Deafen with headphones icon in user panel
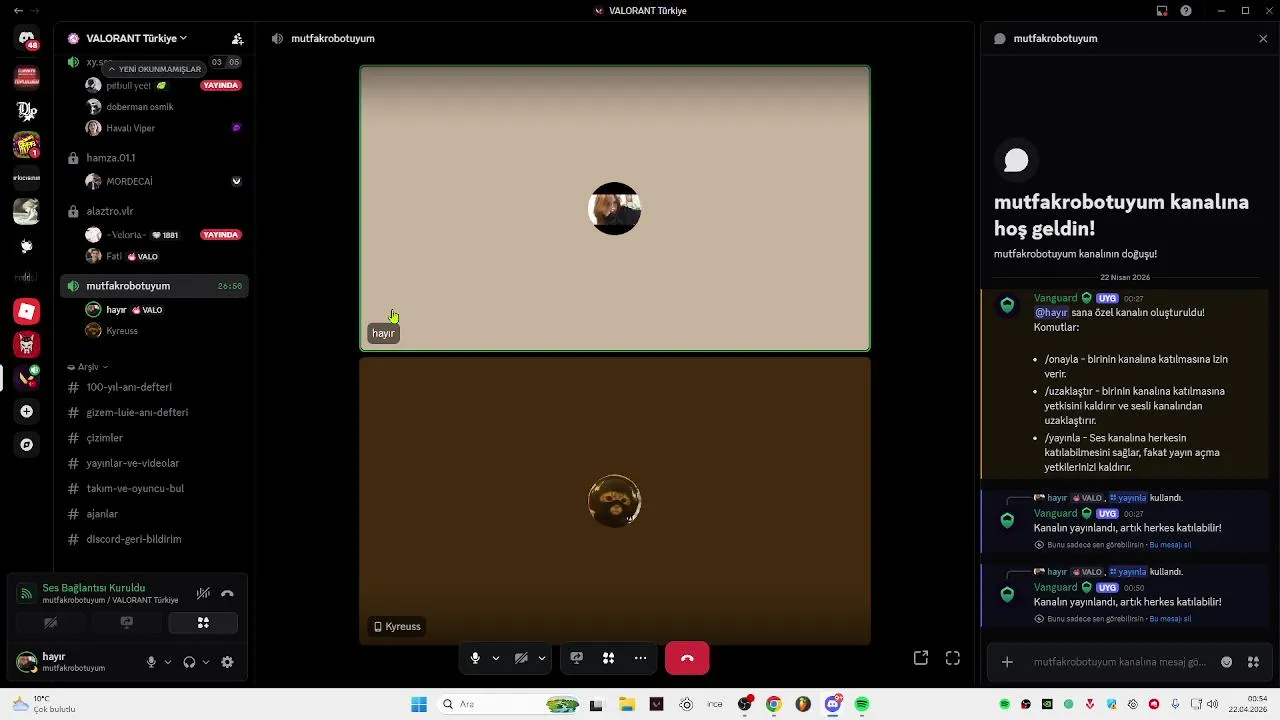Screen dimensions: 1280x720 189,662
